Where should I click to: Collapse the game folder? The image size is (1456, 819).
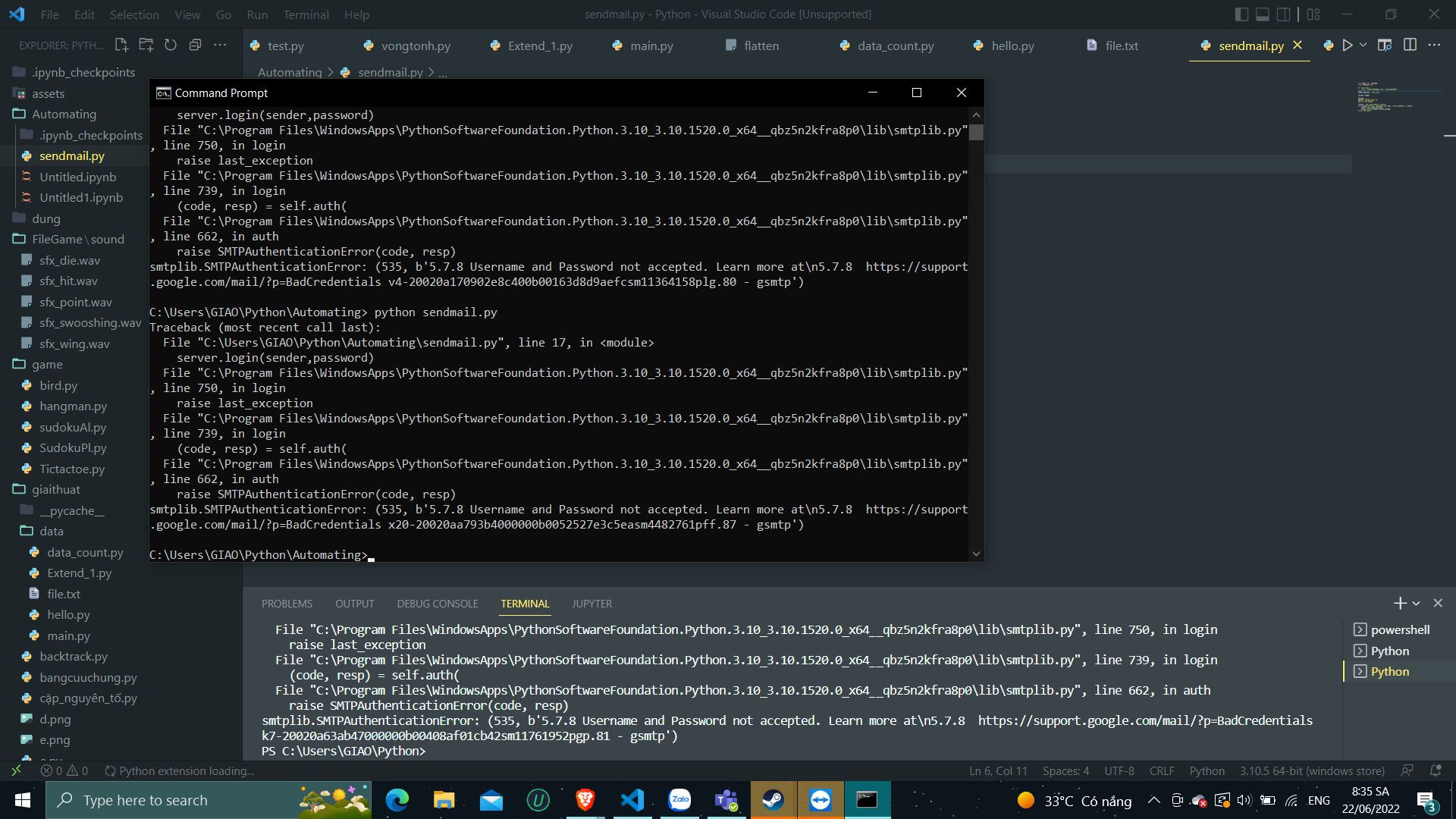pos(47,364)
